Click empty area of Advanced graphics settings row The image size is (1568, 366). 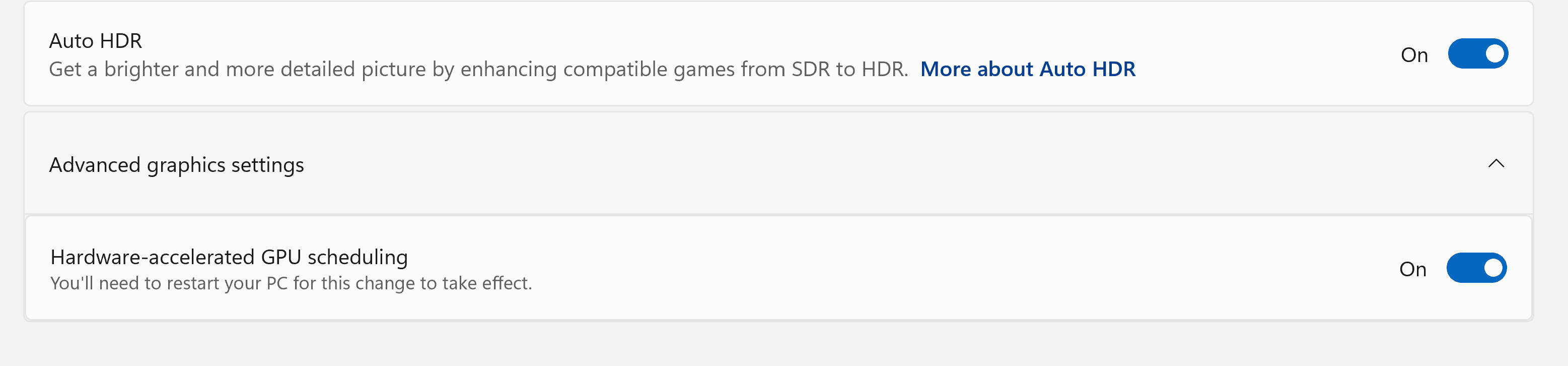(852, 163)
